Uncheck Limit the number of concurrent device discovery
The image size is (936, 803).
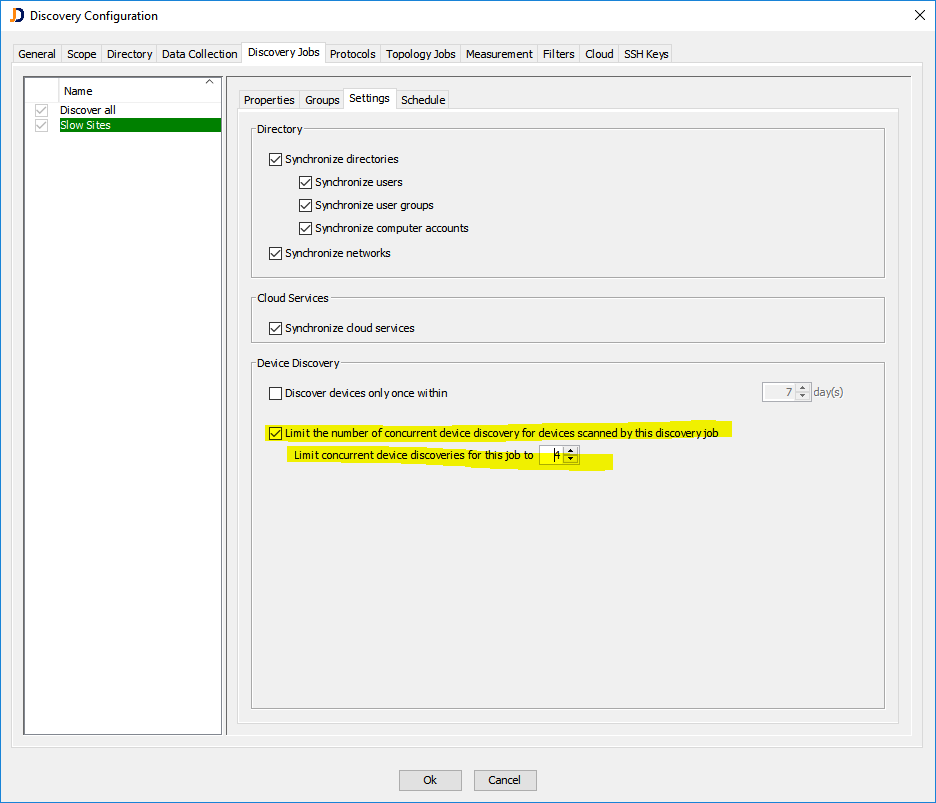tap(275, 432)
